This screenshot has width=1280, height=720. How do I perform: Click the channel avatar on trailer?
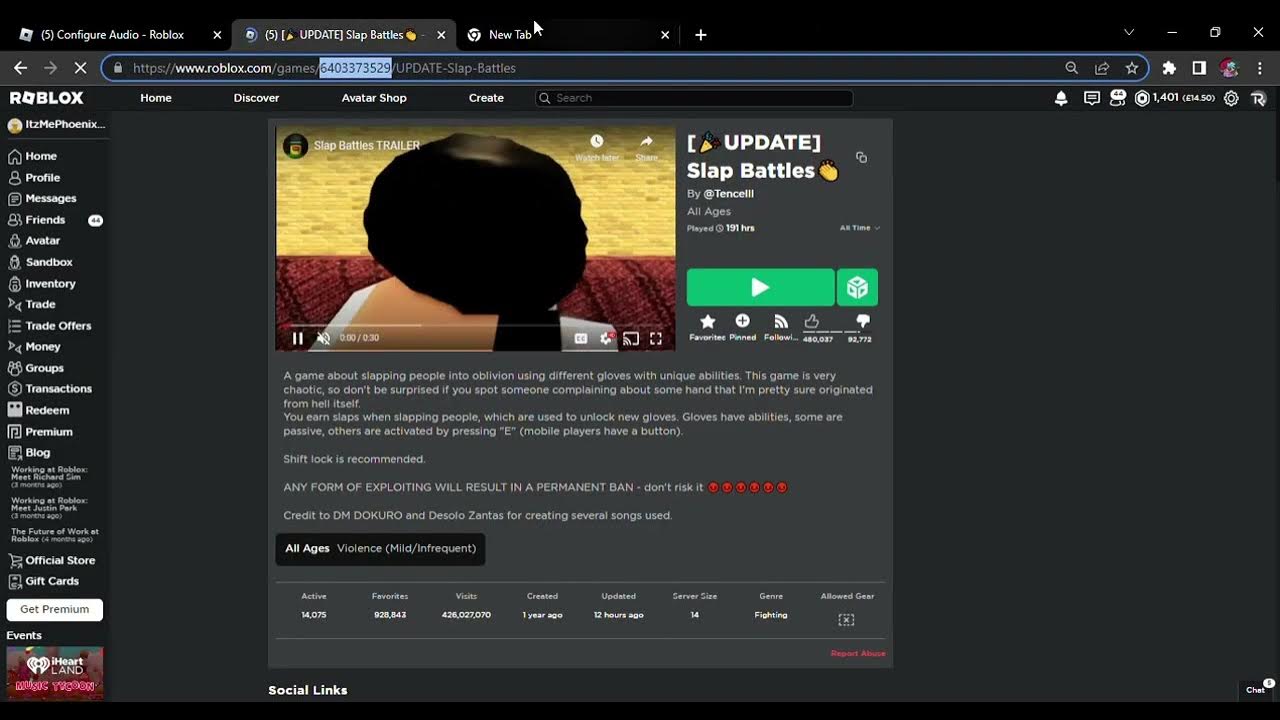pos(295,145)
